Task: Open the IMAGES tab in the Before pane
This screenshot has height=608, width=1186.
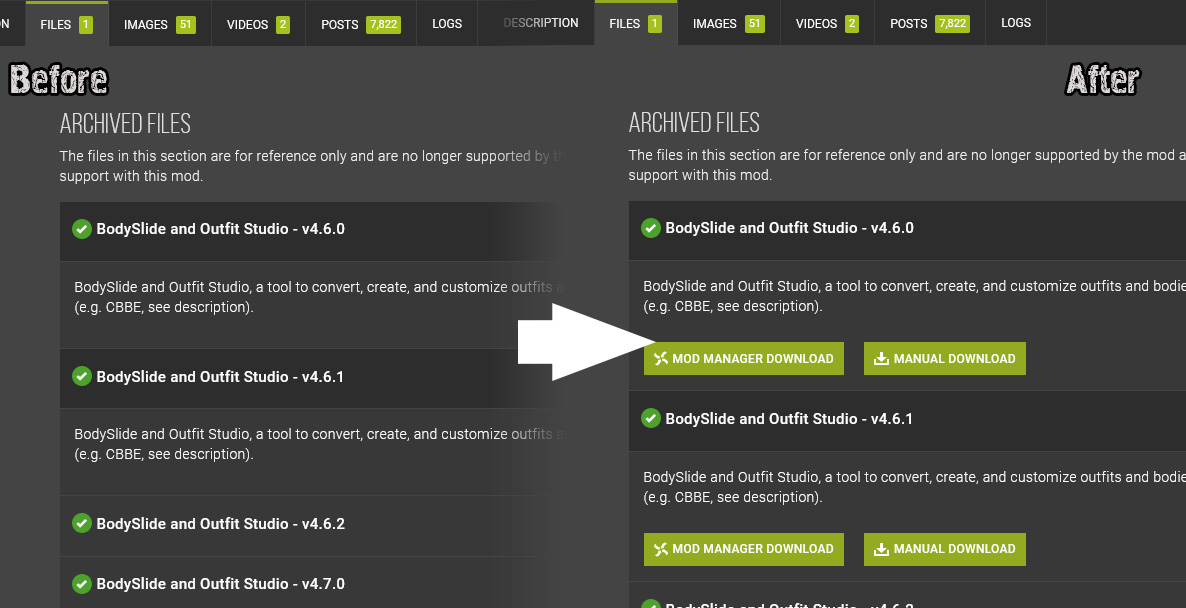Action: pos(160,24)
